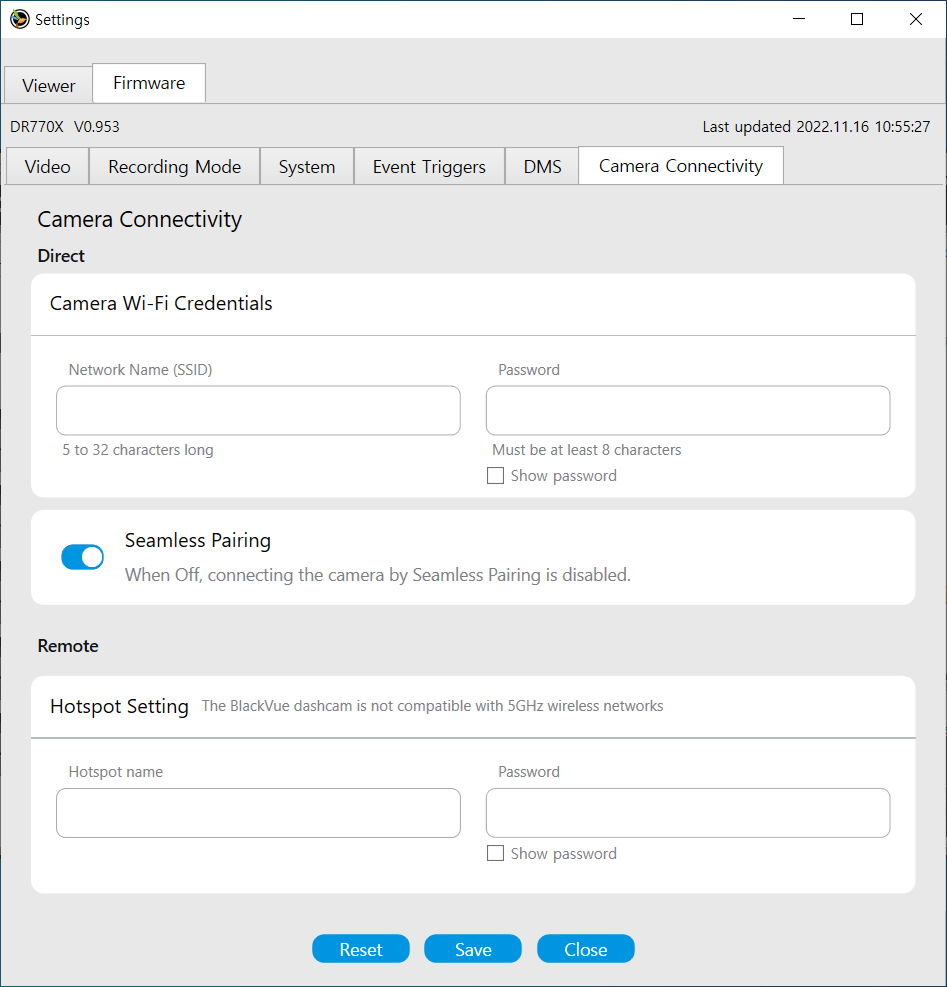Click the Hotspot Password input field
The height and width of the screenshot is (987, 947).
point(688,813)
